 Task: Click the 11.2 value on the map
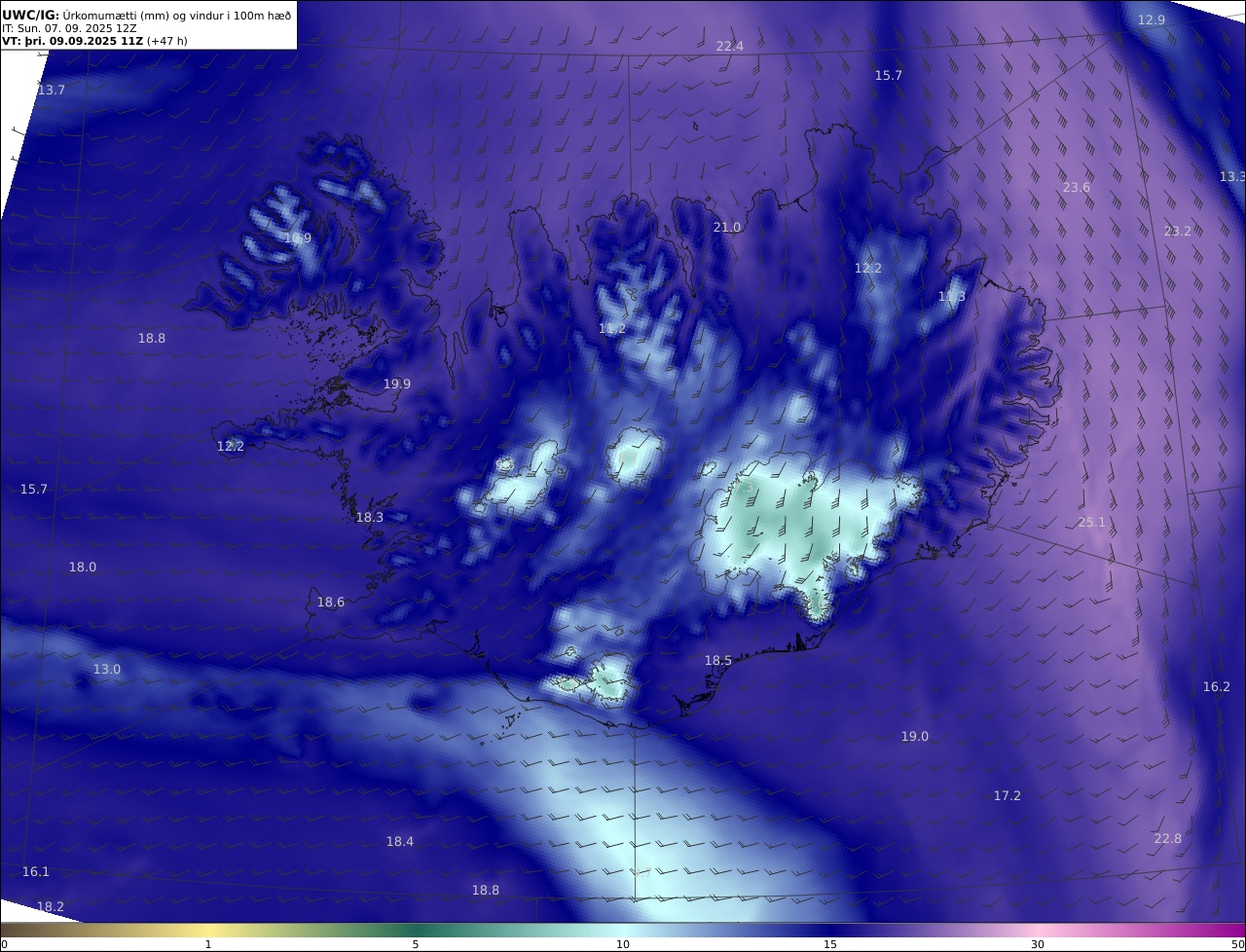612,329
